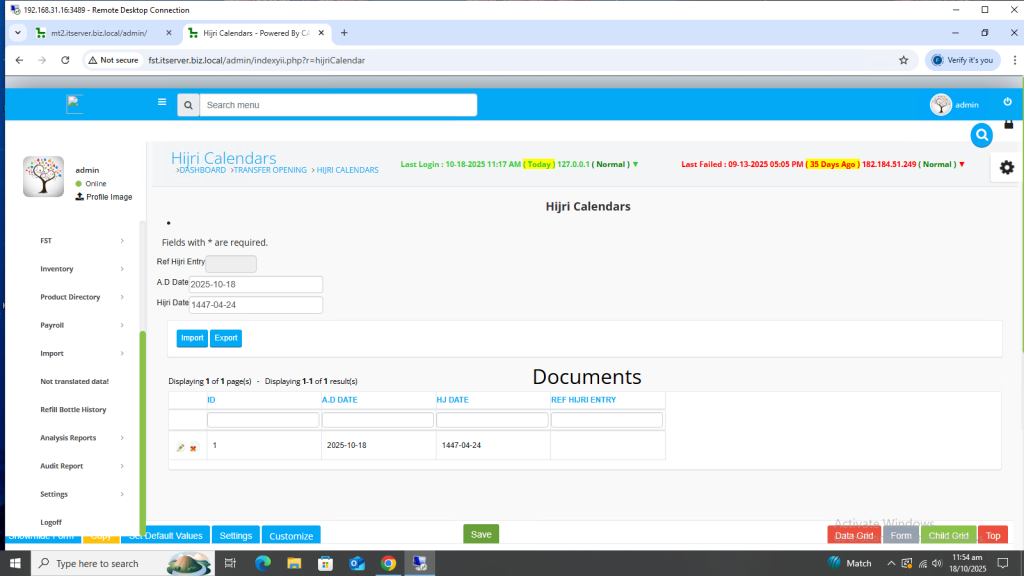
Task: Click the blue Import button
Action: (192, 338)
